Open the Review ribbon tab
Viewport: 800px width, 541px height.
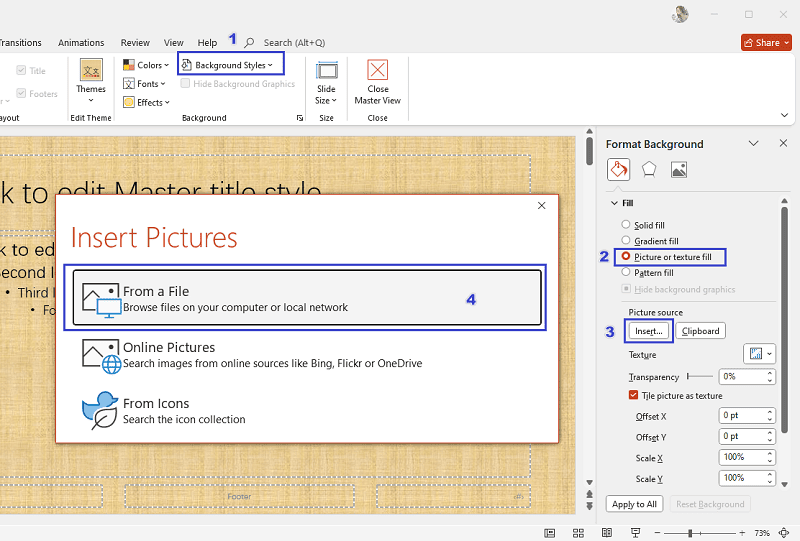135,43
